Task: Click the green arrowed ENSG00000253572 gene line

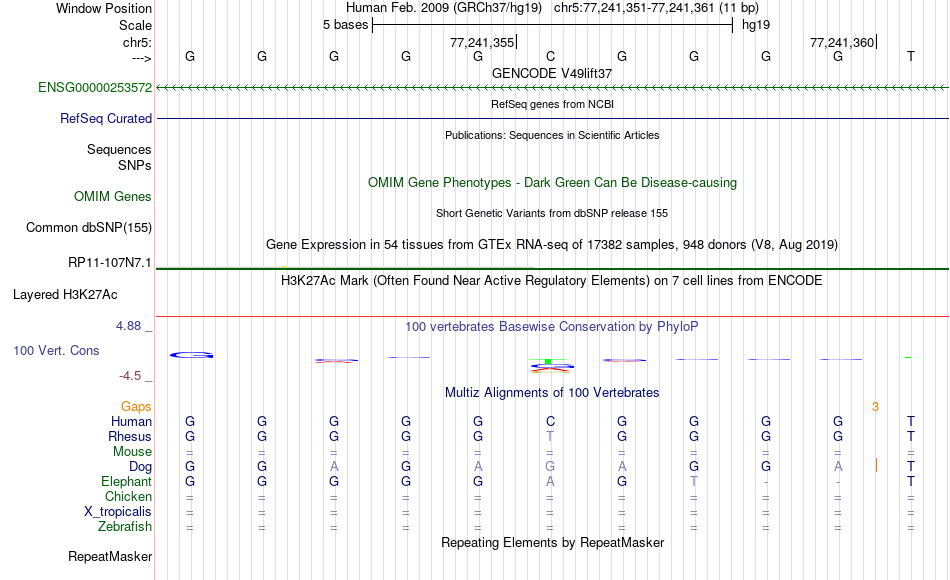Action: [x=552, y=88]
